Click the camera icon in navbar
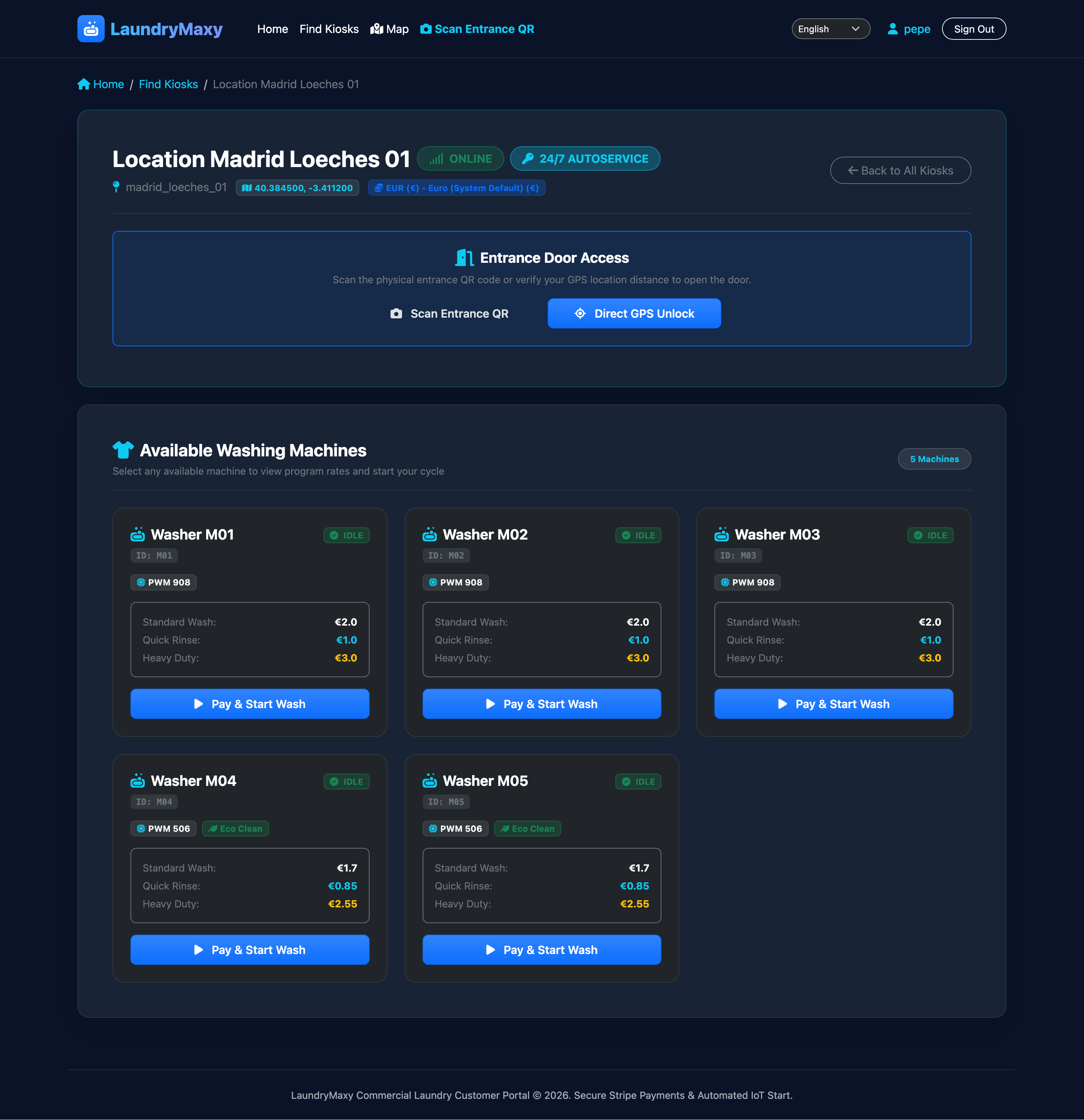Viewport: 1084px width, 1120px height. (x=426, y=29)
